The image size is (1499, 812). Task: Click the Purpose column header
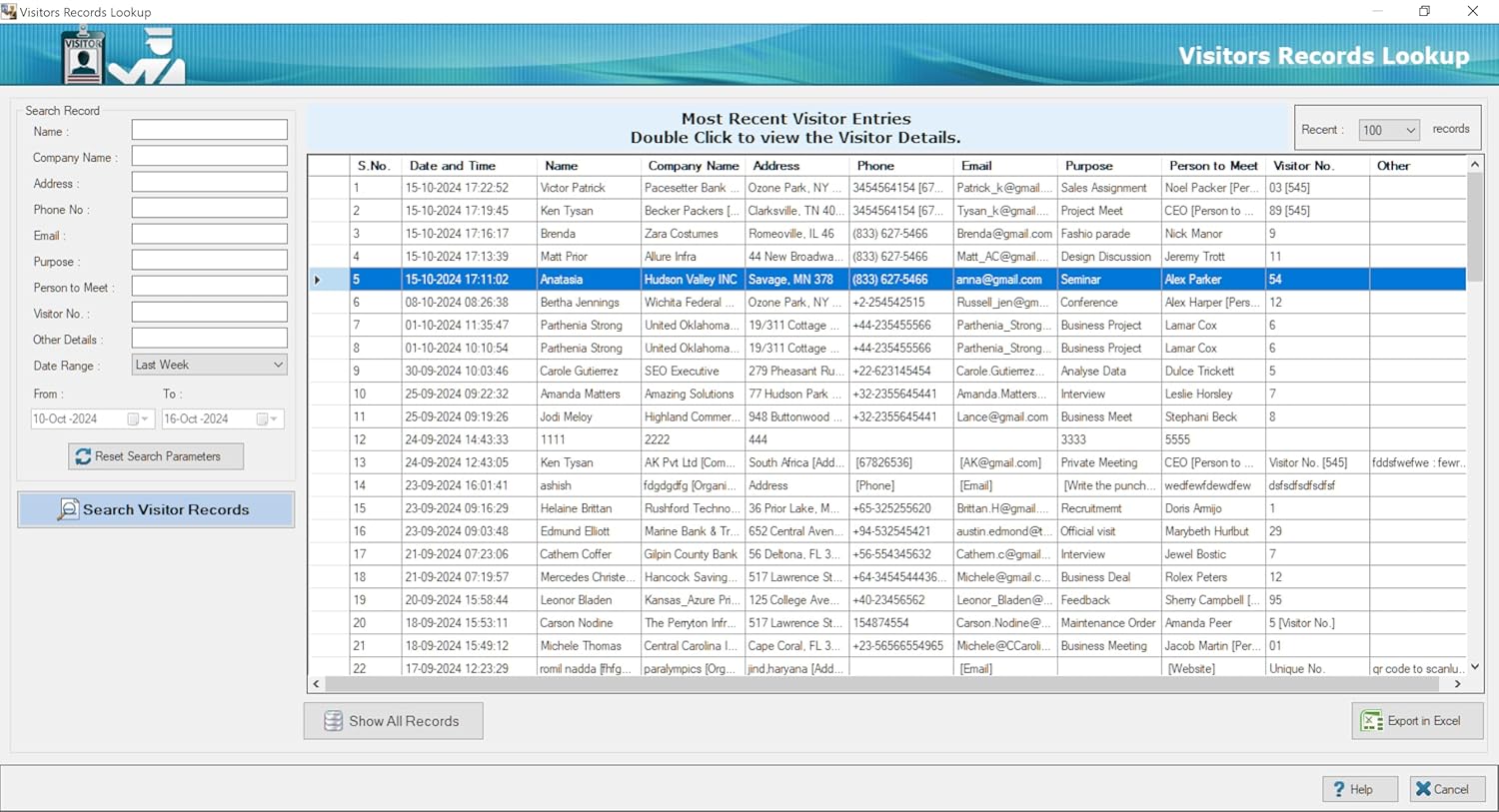[x=1088, y=166]
